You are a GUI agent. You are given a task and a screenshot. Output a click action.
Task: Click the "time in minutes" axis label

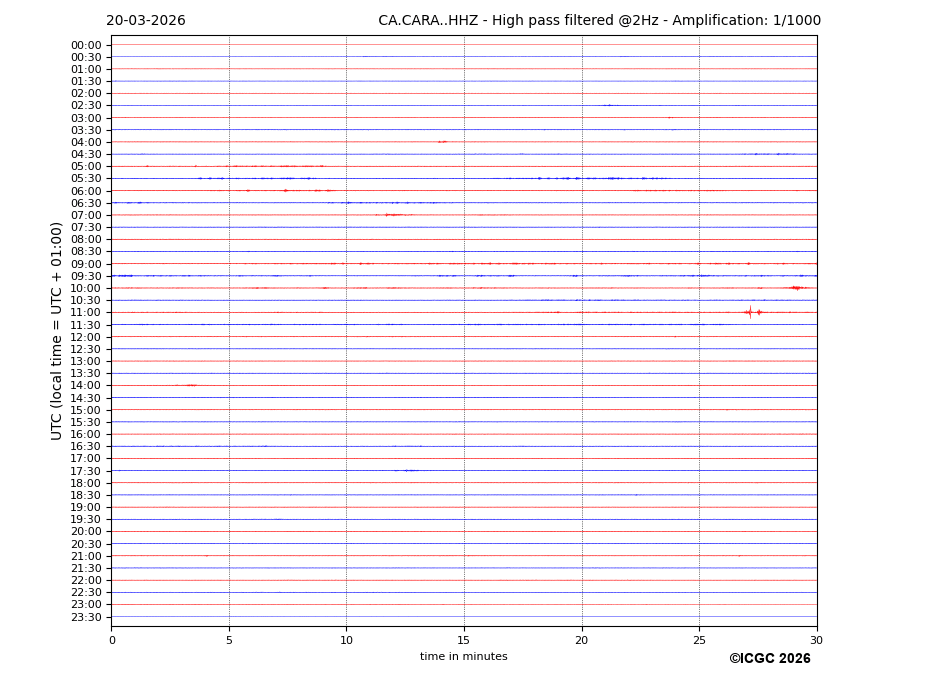point(463,657)
